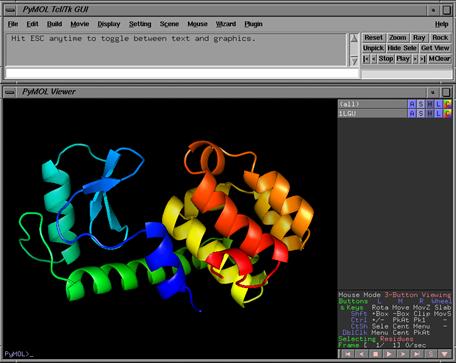
Task: Click the Play button in Tcl/Tk GUI
Action: (x=403, y=59)
